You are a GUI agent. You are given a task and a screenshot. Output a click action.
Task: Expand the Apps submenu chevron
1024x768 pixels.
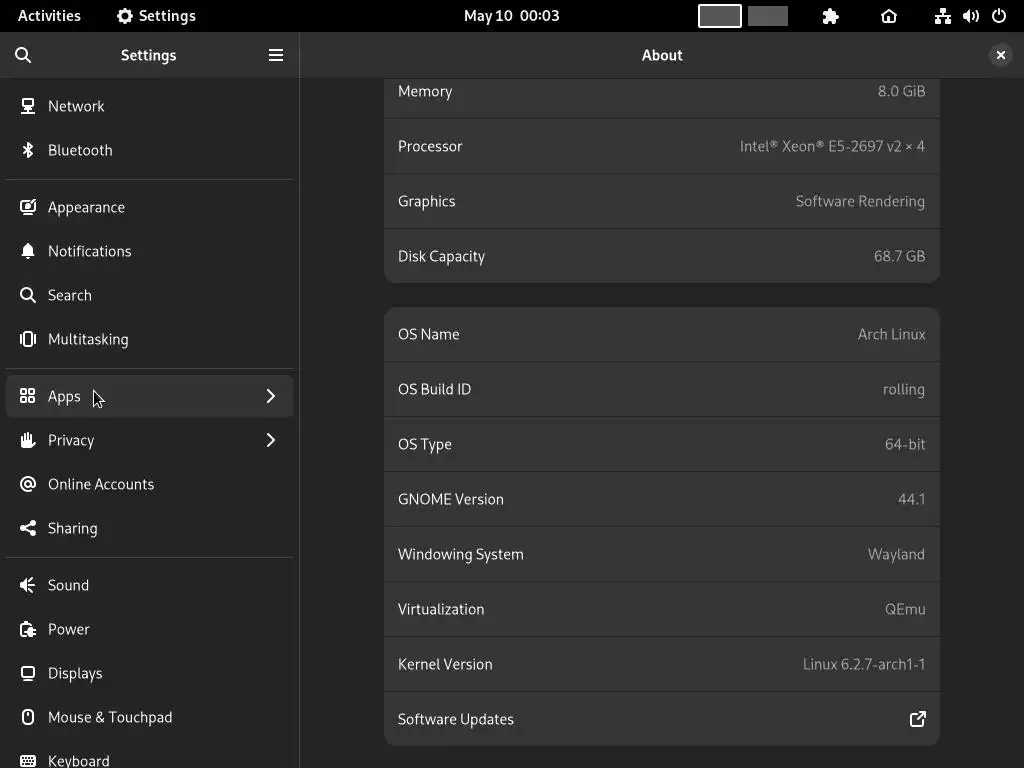click(x=270, y=396)
